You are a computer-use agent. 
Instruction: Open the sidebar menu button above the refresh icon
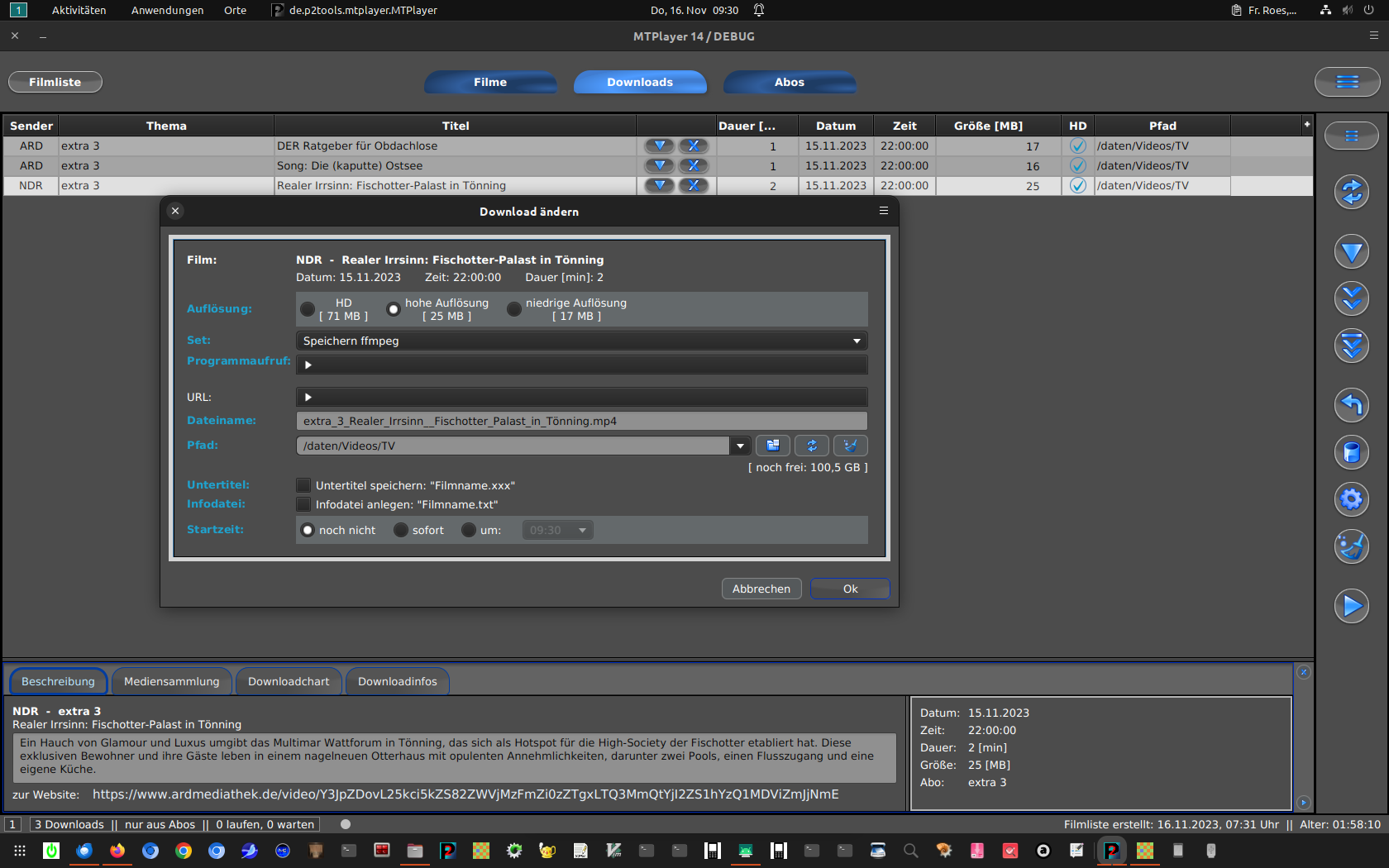(1351, 136)
